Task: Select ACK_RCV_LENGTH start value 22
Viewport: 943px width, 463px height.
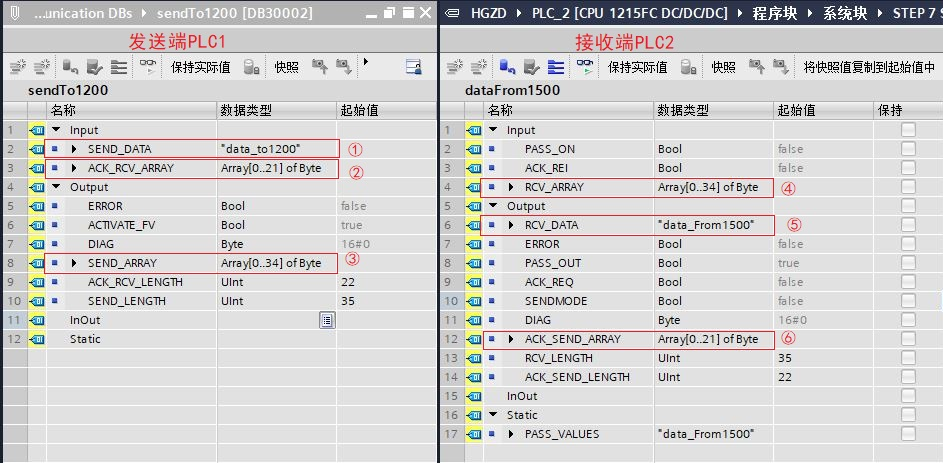Action: pos(348,282)
